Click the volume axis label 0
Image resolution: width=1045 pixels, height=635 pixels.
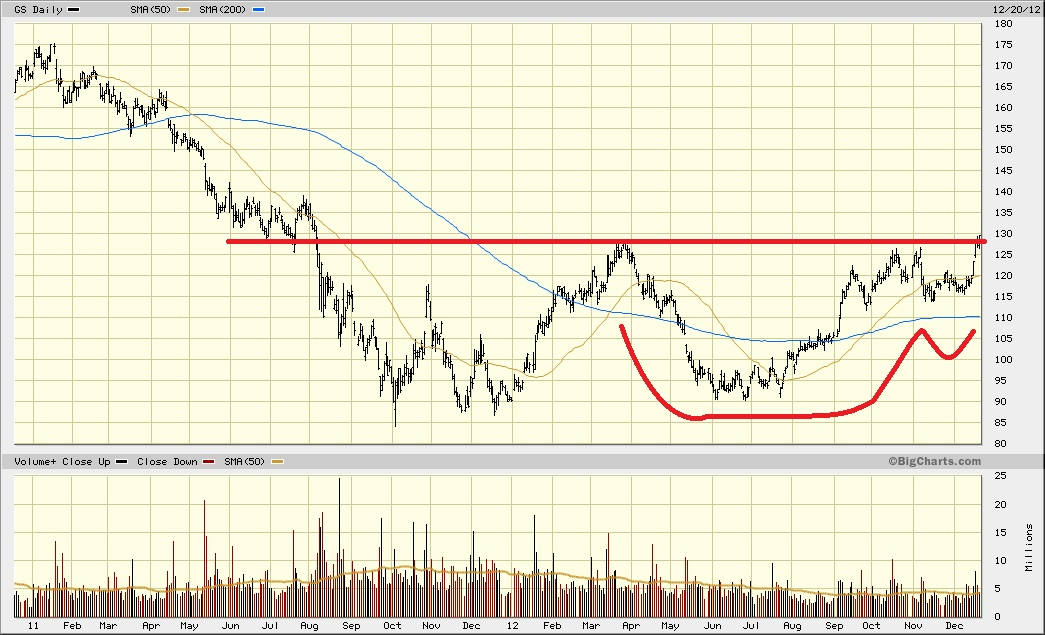tap(998, 616)
